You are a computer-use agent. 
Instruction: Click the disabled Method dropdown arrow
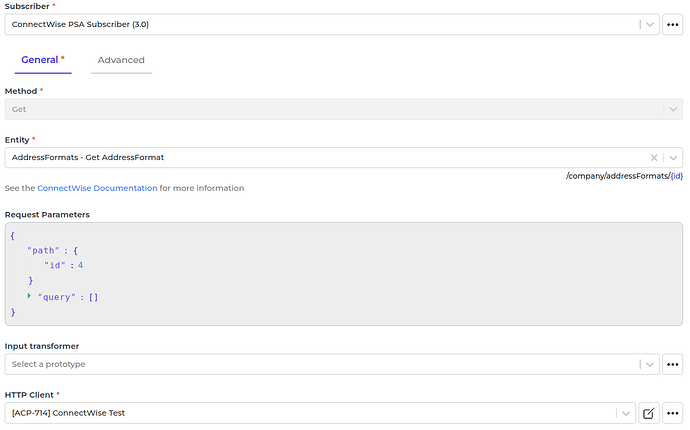673,109
